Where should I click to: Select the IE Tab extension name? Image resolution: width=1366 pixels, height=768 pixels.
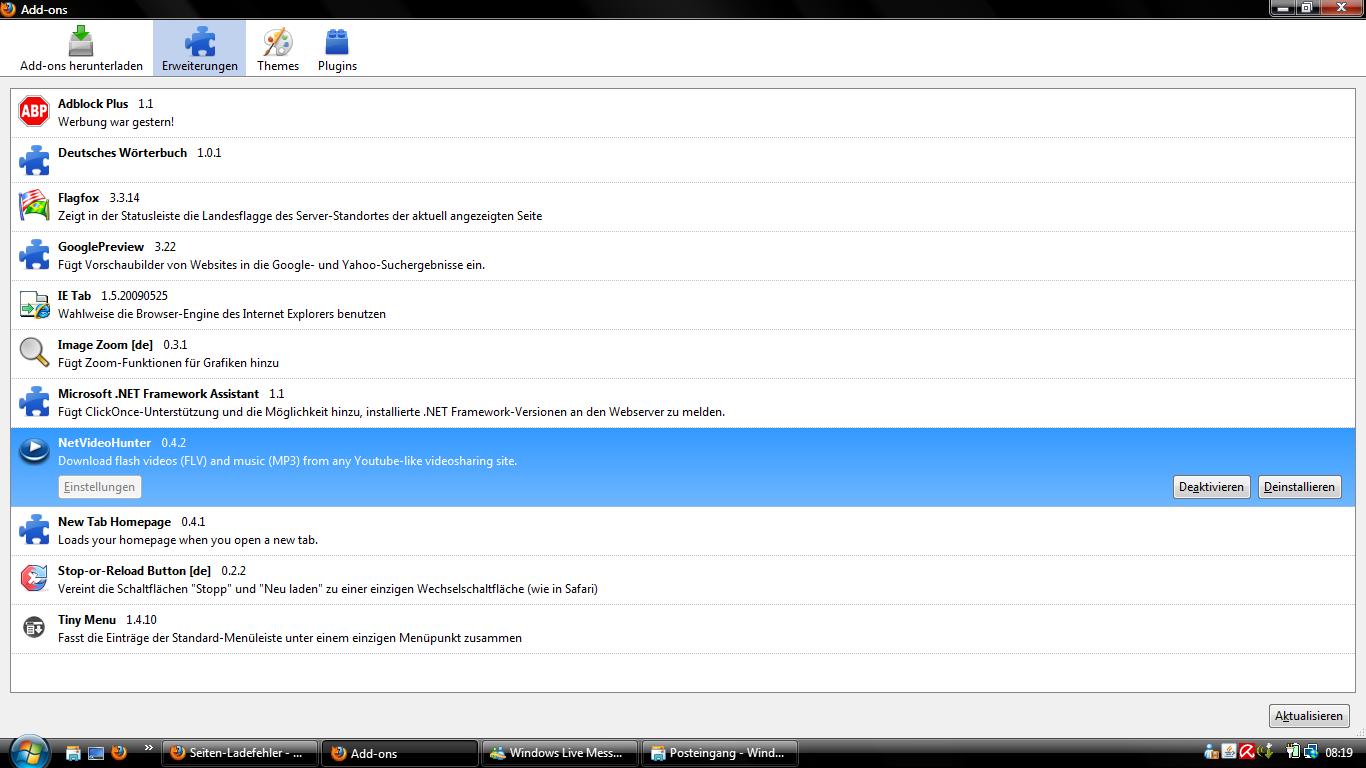pos(74,296)
